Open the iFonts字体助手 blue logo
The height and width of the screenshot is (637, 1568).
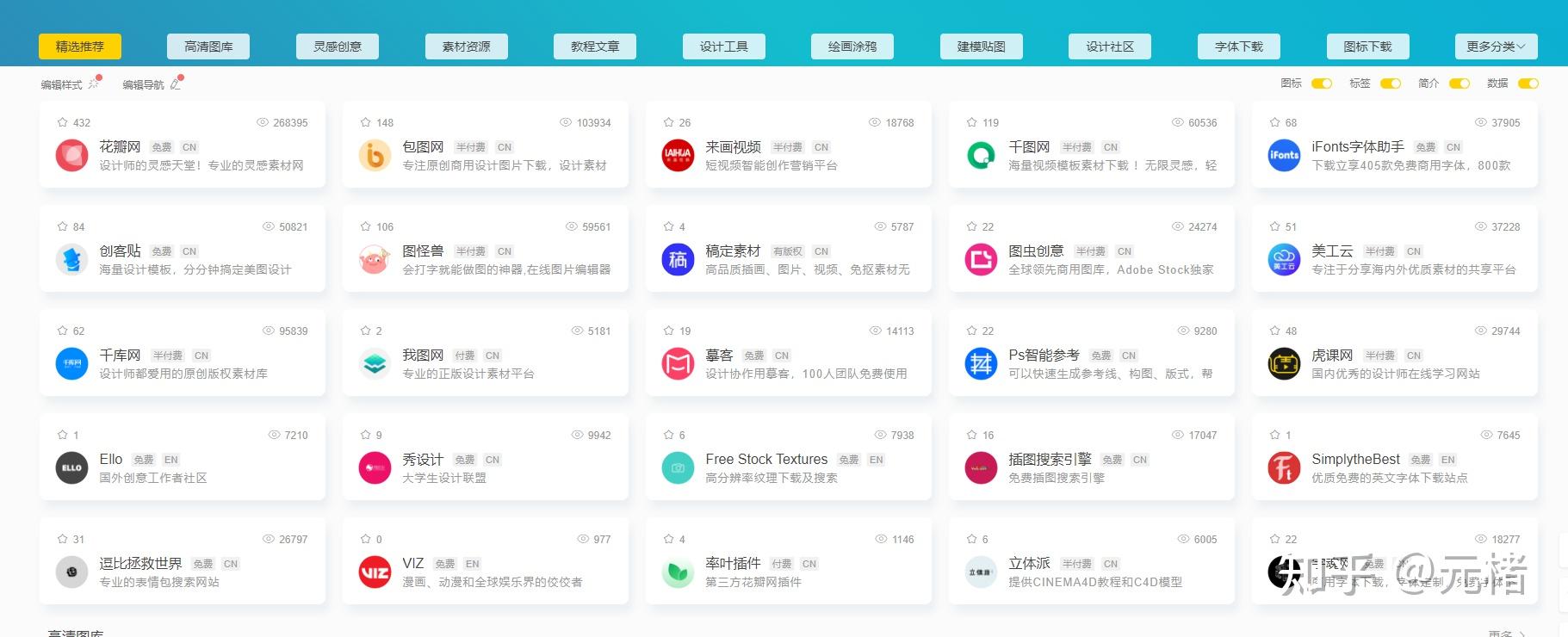[x=1284, y=156]
